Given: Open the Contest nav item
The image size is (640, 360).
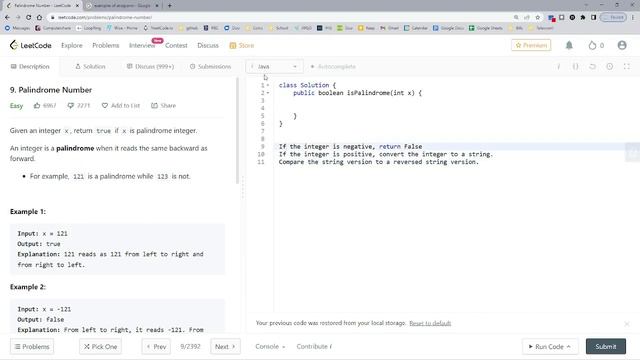Looking at the screenshot, I should [176, 45].
